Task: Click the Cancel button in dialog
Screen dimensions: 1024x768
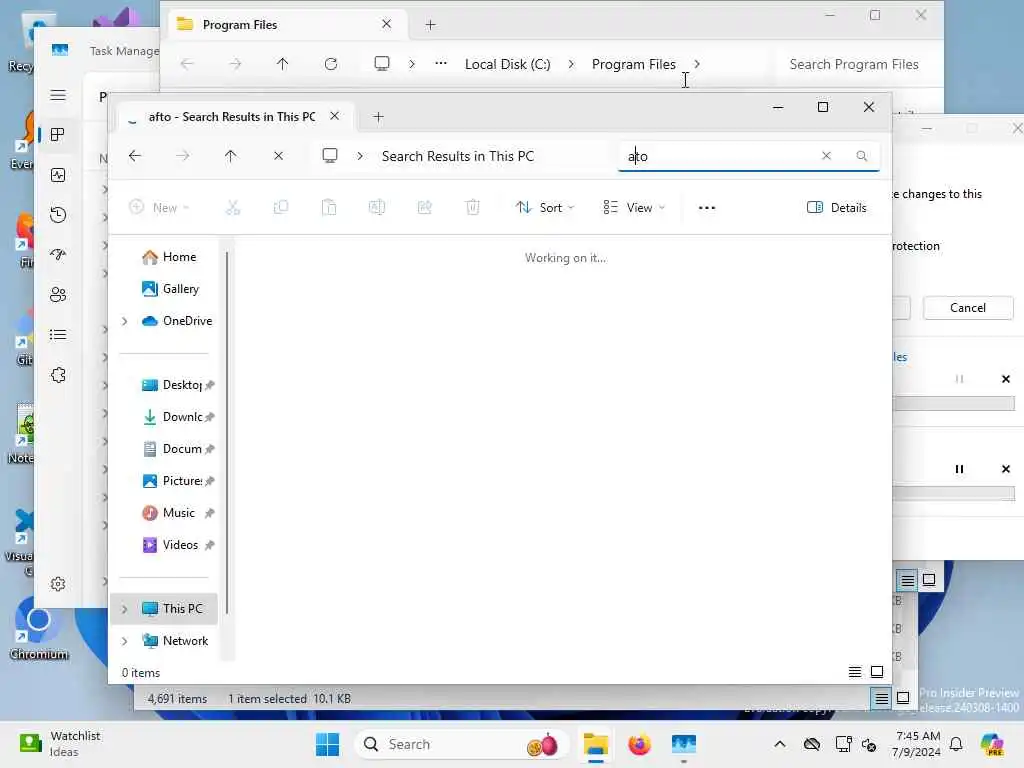Action: click(x=968, y=308)
